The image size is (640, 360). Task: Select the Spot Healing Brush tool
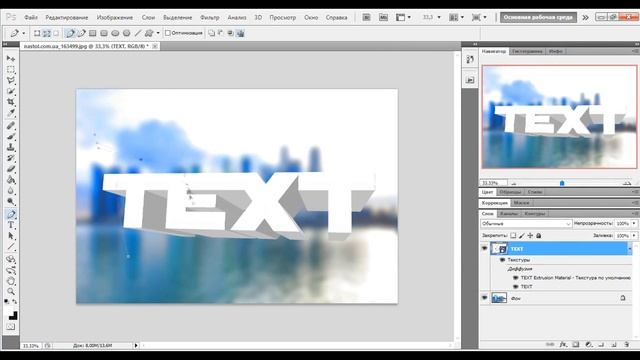pyautogui.click(x=11, y=126)
